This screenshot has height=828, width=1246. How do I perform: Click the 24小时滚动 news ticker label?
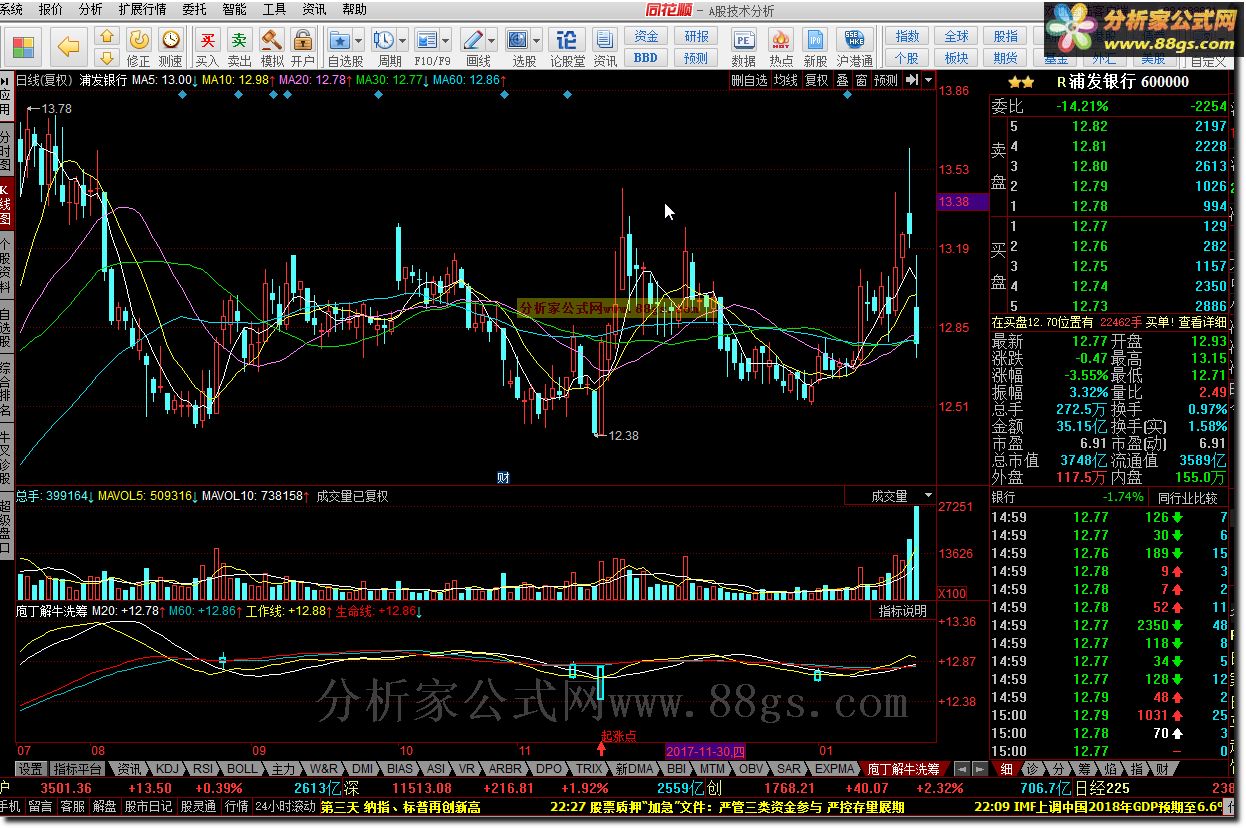[285, 806]
